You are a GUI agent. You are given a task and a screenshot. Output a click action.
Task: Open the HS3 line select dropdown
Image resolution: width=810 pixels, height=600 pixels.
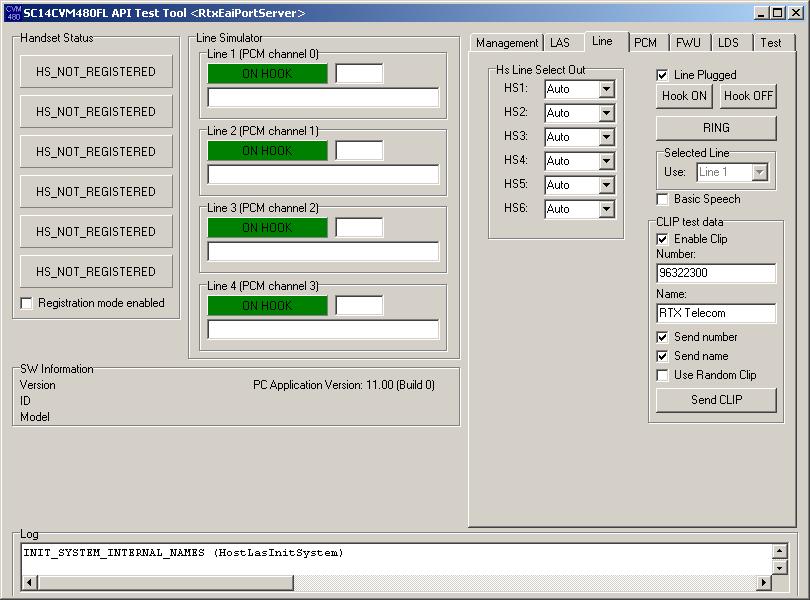point(606,137)
